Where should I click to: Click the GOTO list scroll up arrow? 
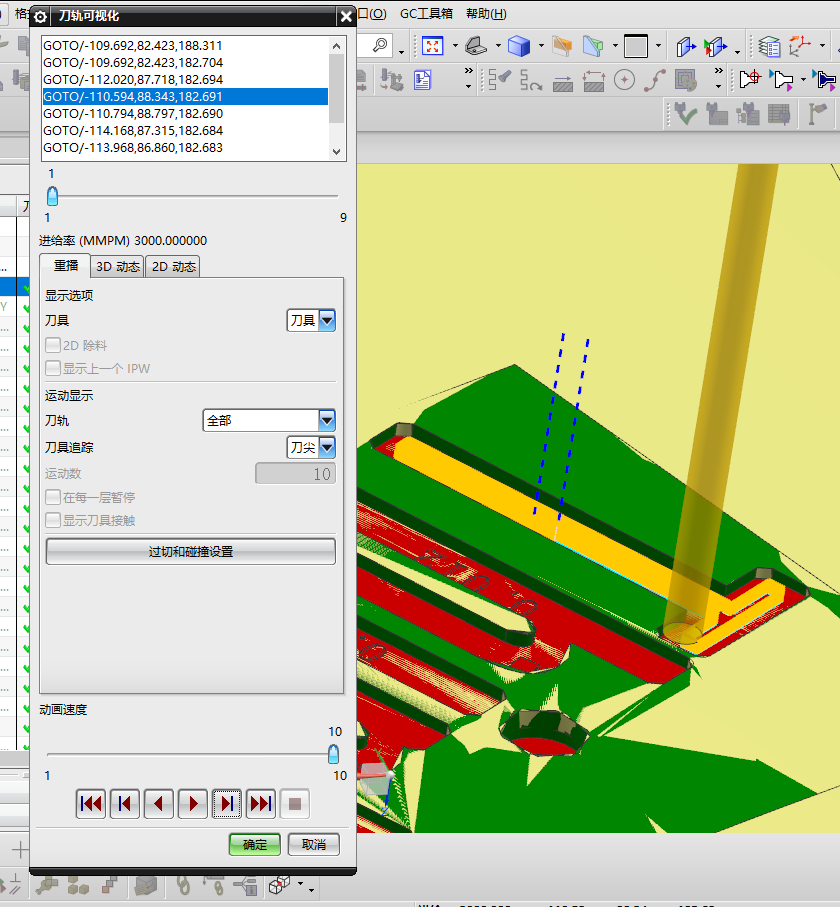click(x=337, y=45)
